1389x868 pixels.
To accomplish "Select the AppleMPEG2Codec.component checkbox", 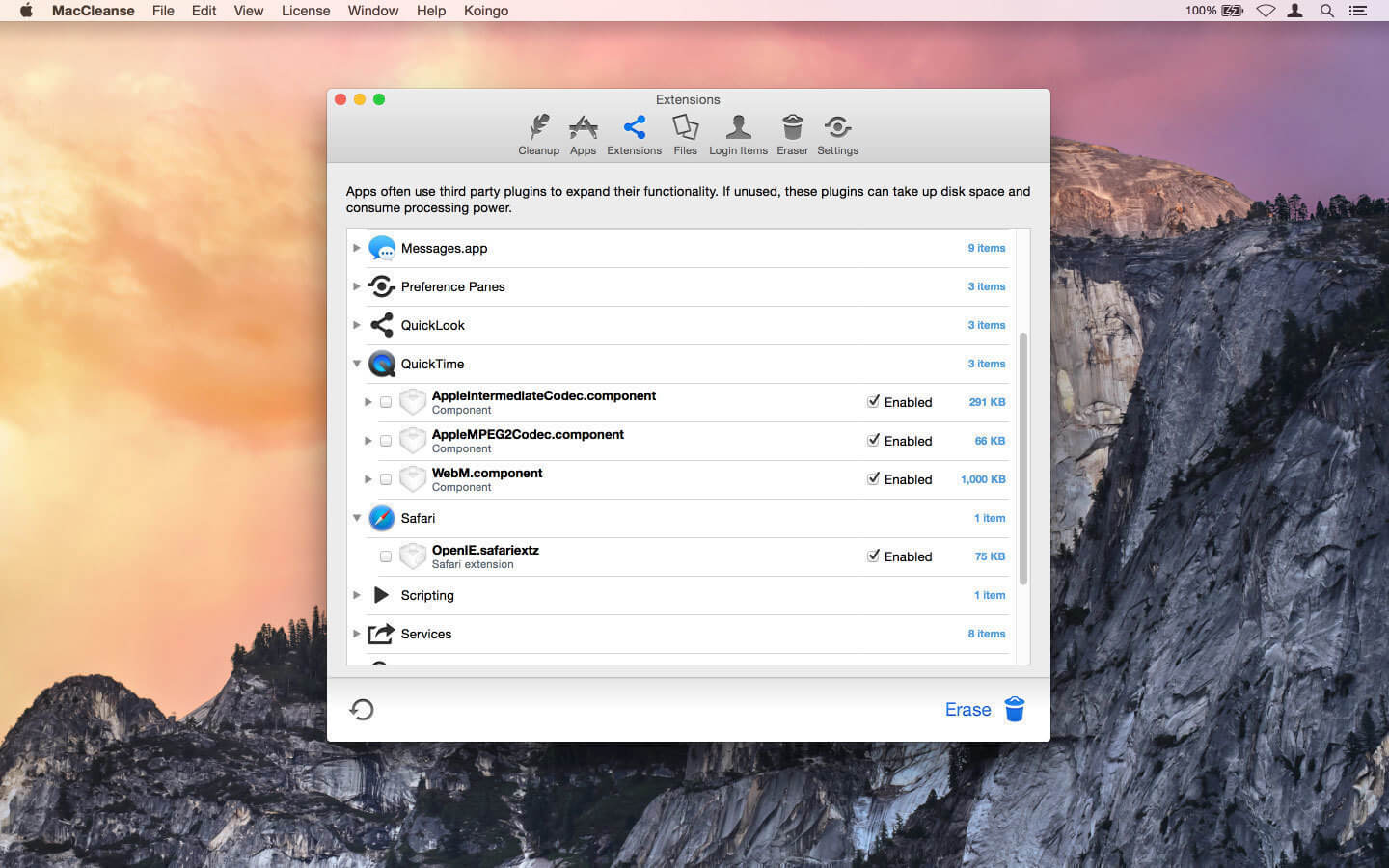I will tap(386, 441).
